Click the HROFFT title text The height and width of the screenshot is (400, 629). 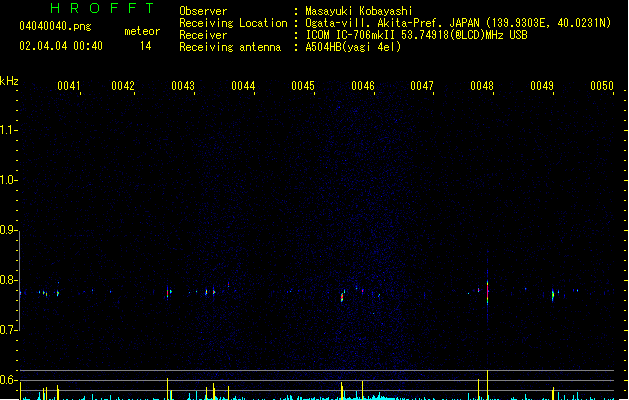(x=102, y=8)
